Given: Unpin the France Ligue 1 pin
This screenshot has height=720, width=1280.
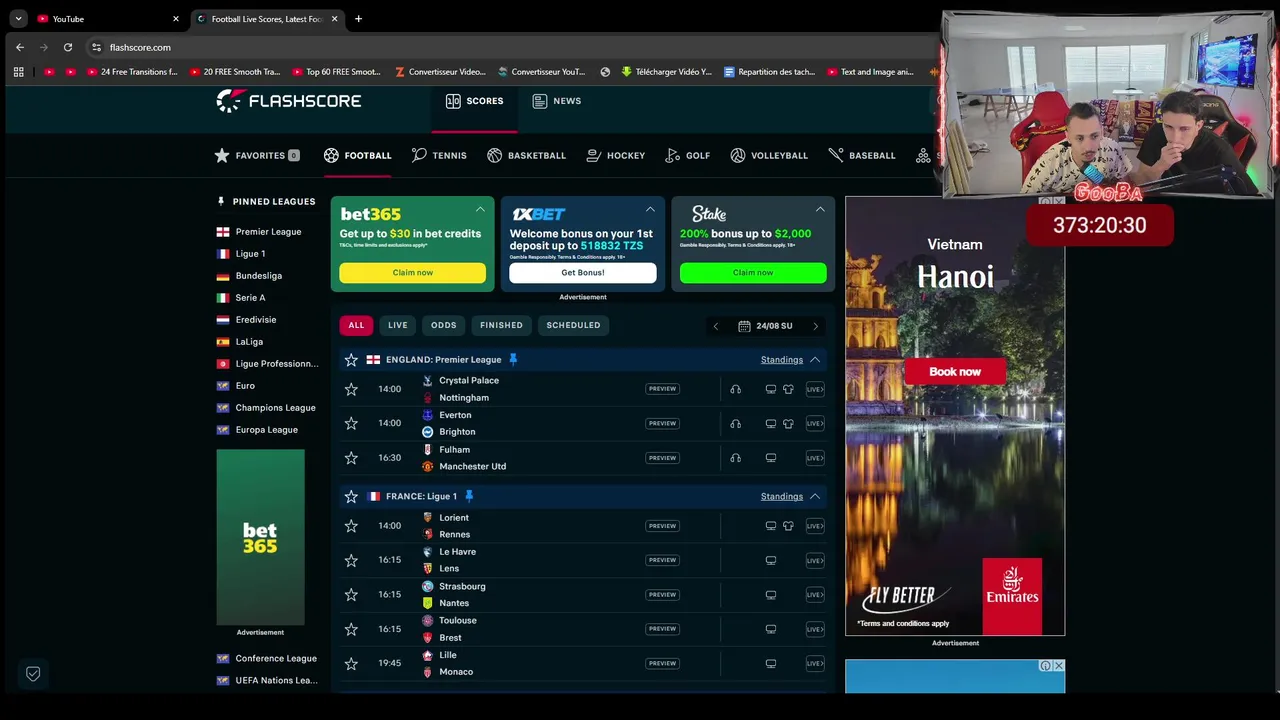Looking at the screenshot, I should click(468, 496).
